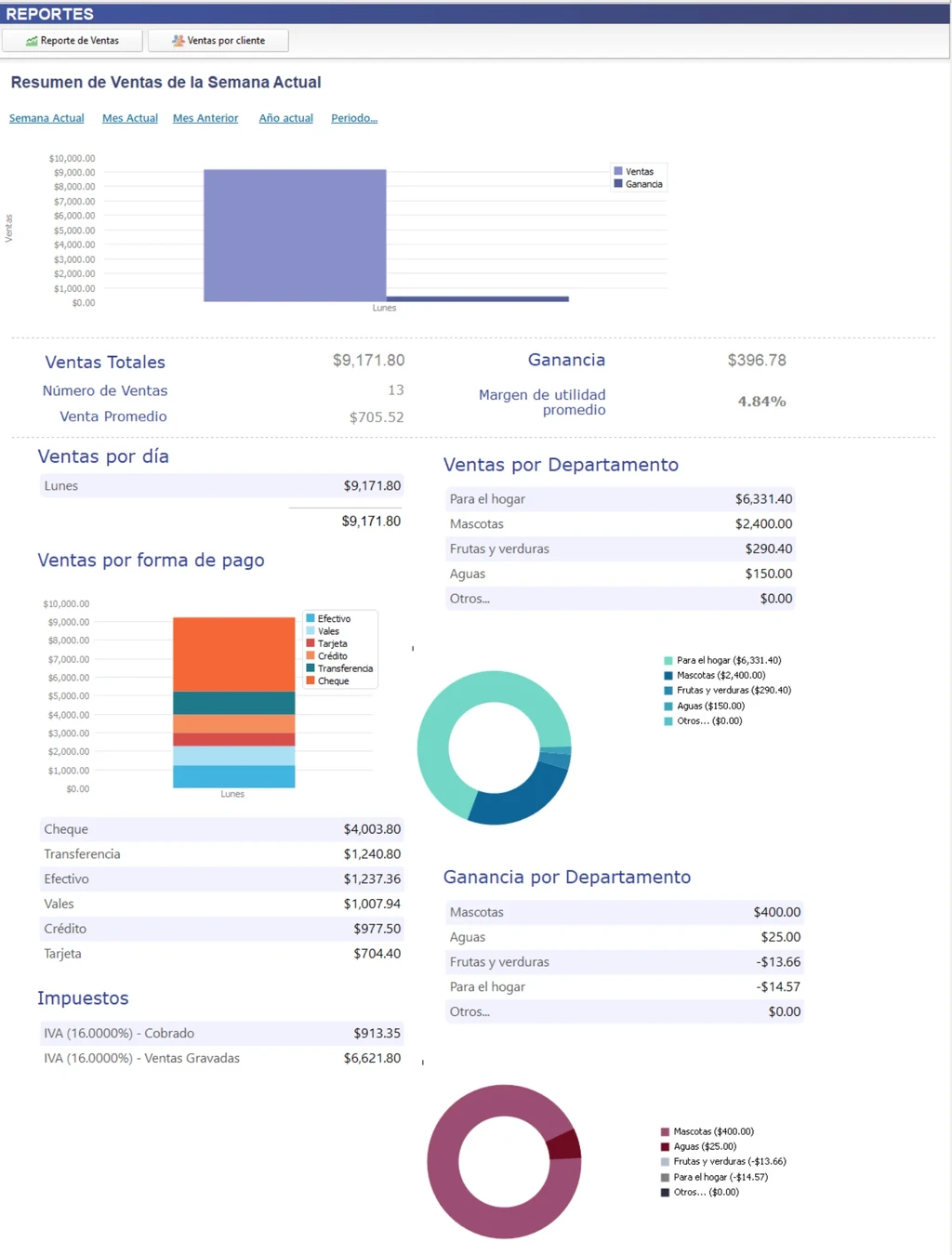Select the Ganancia legend marker in weekly chart
This screenshot has width=952, height=1255.
tap(618, 183)
